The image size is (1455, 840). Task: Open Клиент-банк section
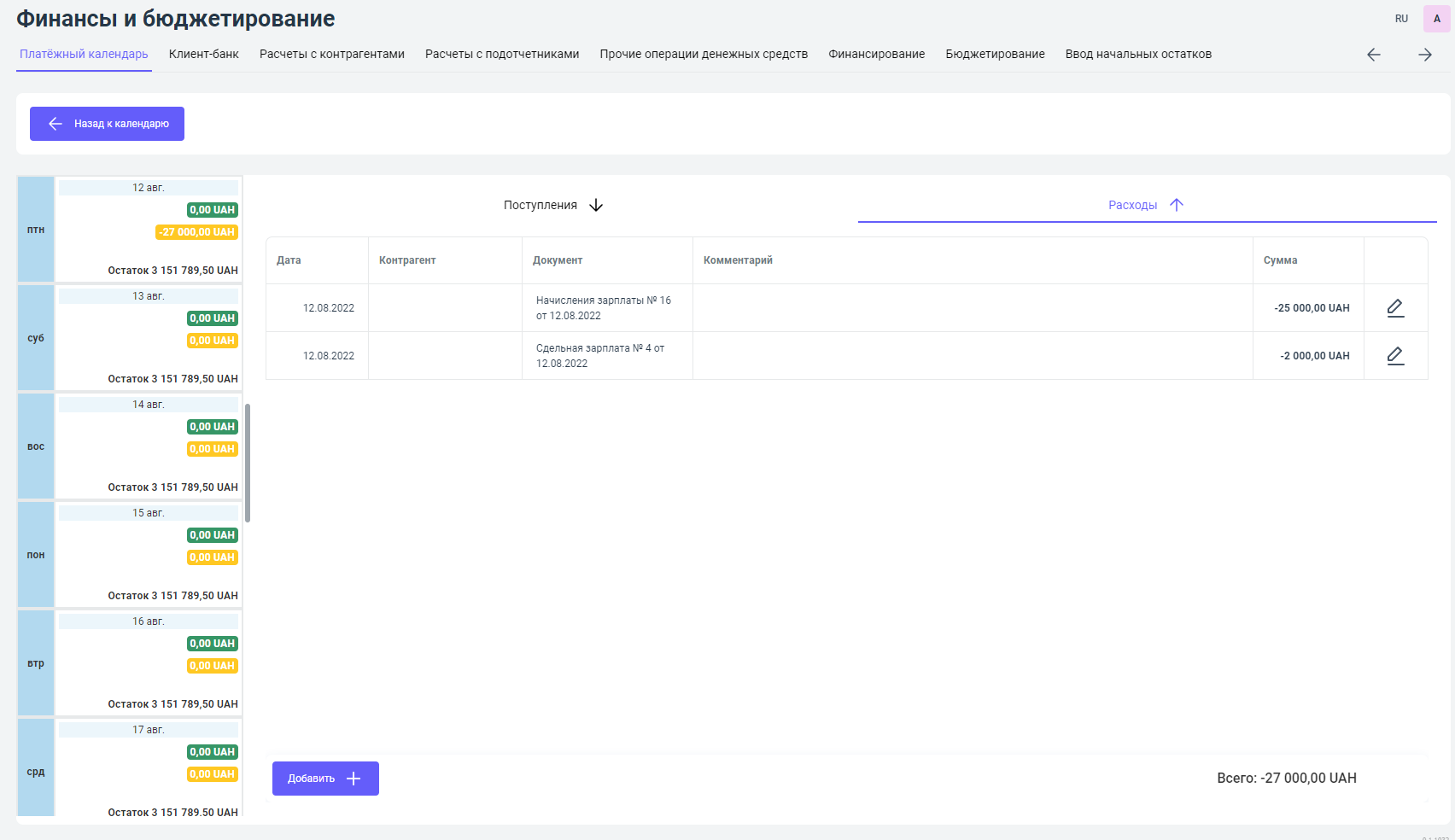point(203,54)
